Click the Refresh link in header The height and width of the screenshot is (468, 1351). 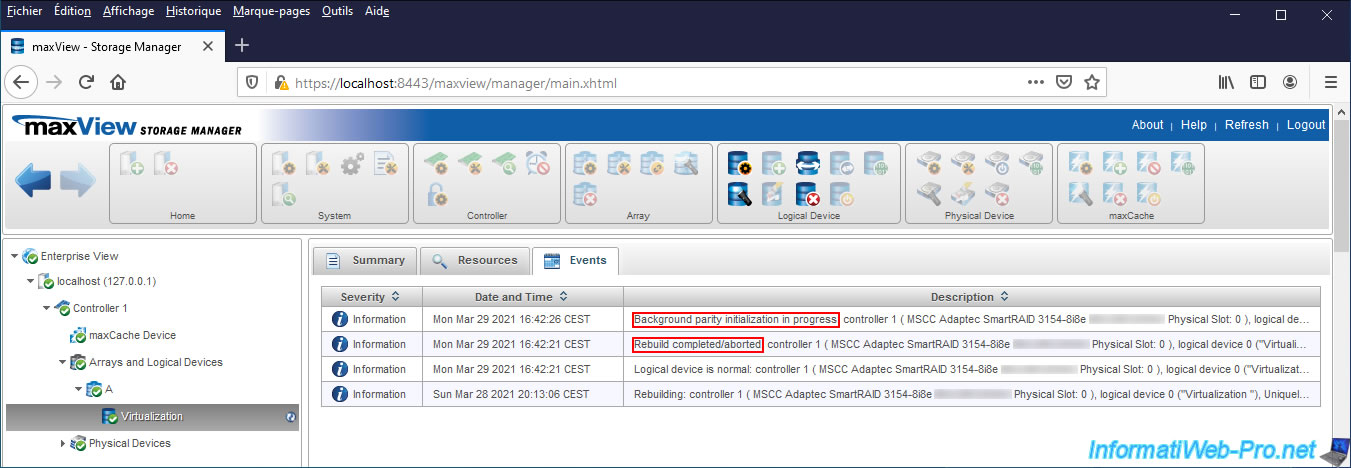coord(1246,125)
